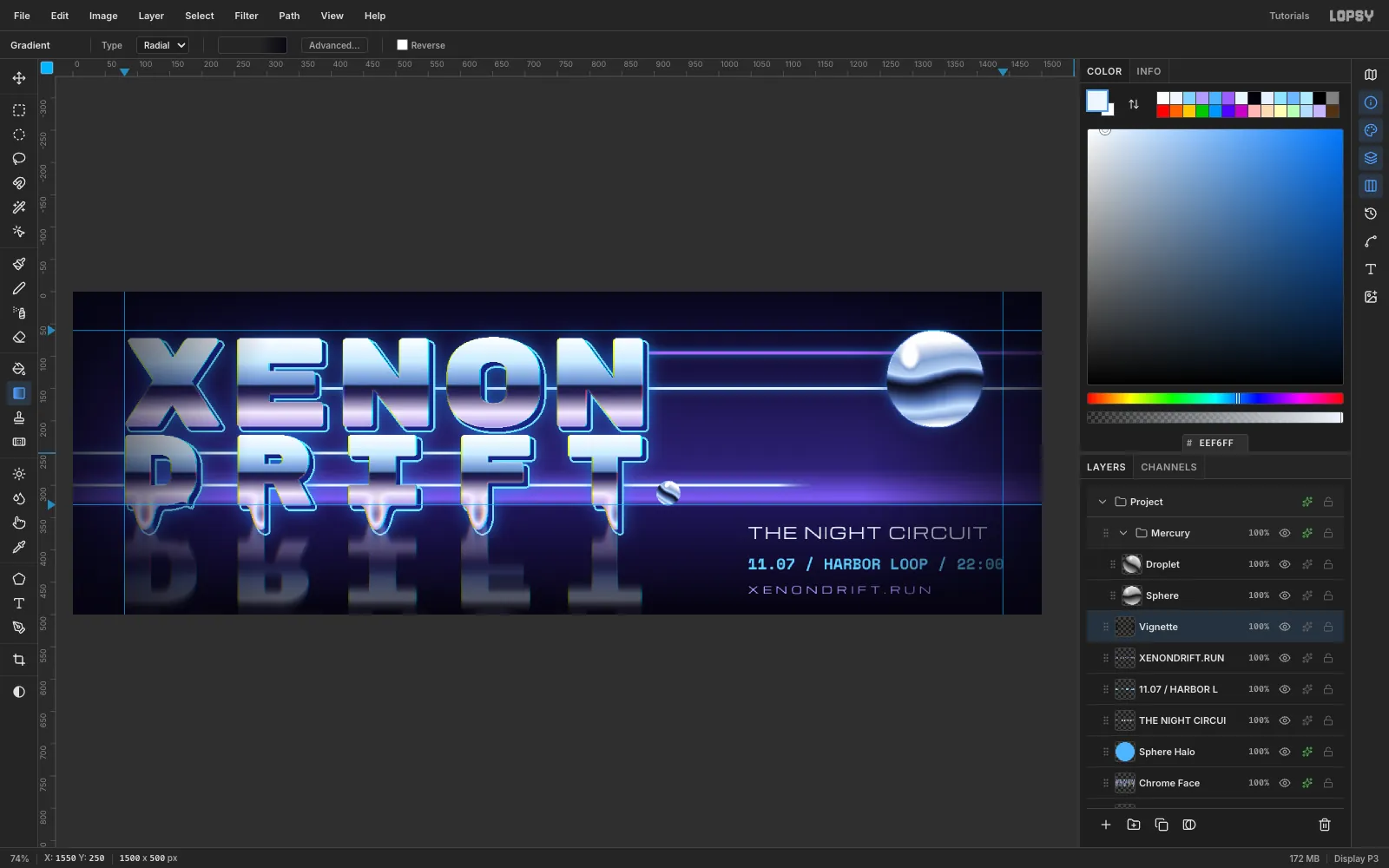Image resolution: width=1389 pixels, height=868 pixels.
Task: Add a new layer with plus icon
Action: 1106,825
